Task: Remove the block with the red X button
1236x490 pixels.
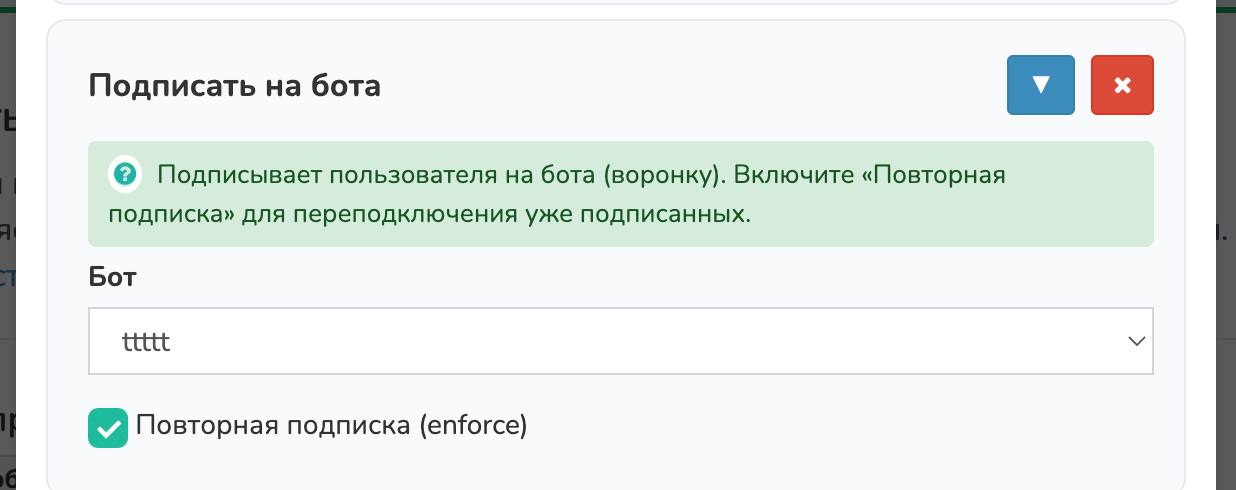Action: [1122, 85]
